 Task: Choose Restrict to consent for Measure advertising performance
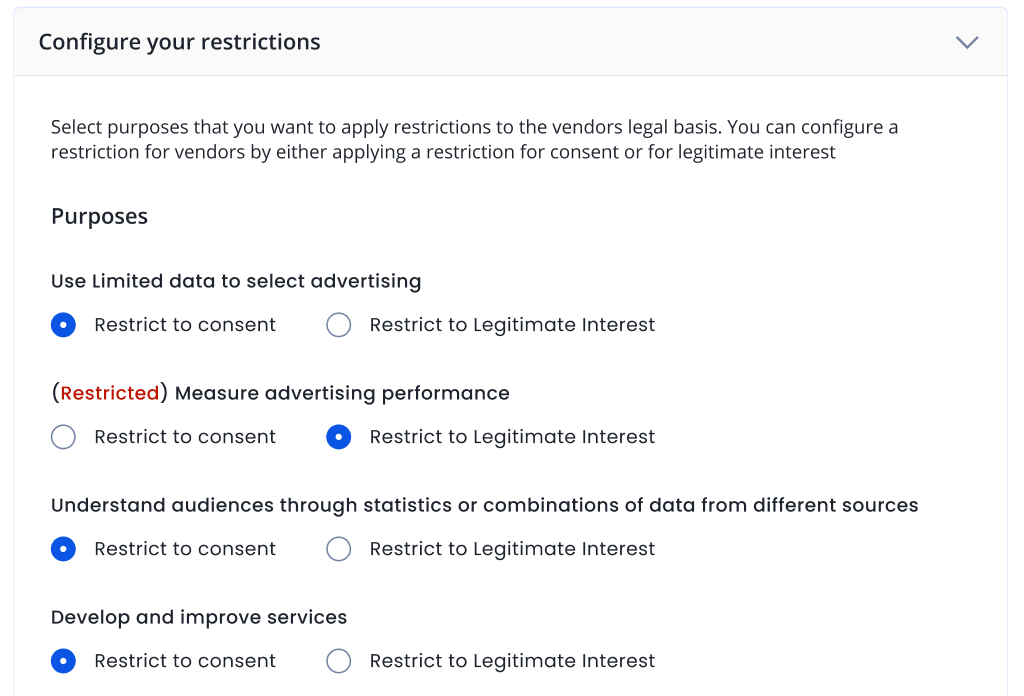63,437
